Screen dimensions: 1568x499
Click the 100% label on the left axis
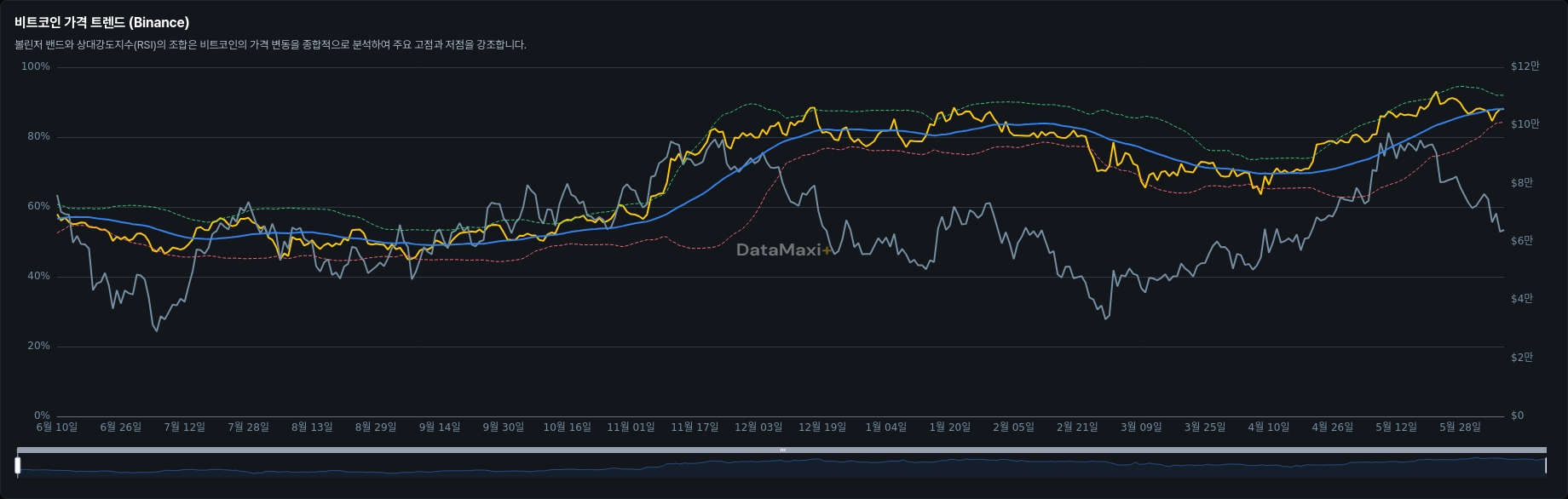(x=36, y=66)
